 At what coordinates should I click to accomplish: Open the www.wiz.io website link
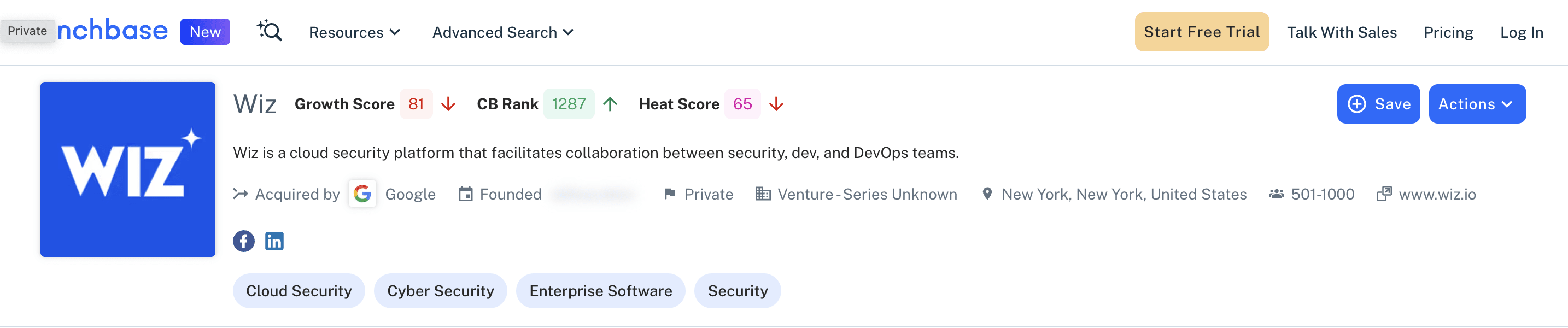point(1437,194)
